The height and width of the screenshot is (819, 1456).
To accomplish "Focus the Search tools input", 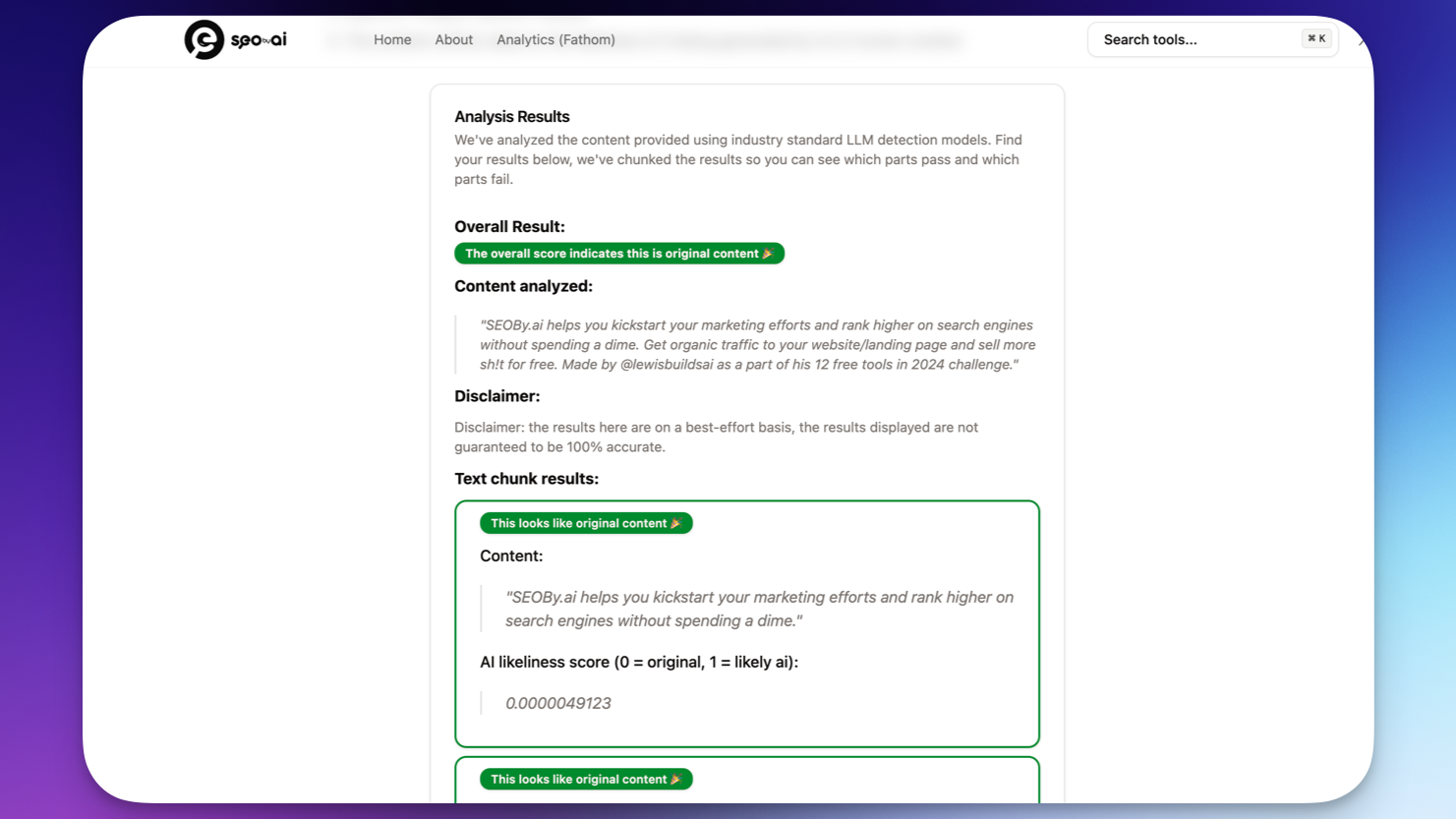I will [1212, 39].
